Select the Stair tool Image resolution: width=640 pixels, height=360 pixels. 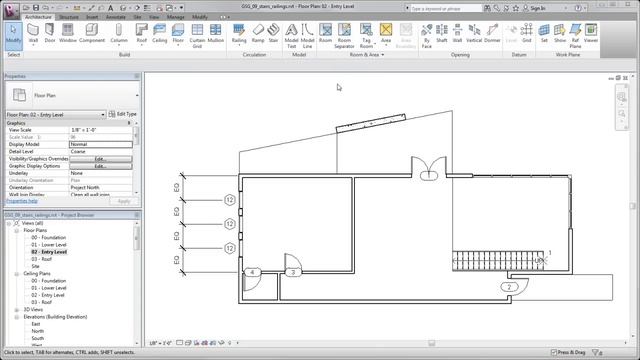click(x=273, y=33)
